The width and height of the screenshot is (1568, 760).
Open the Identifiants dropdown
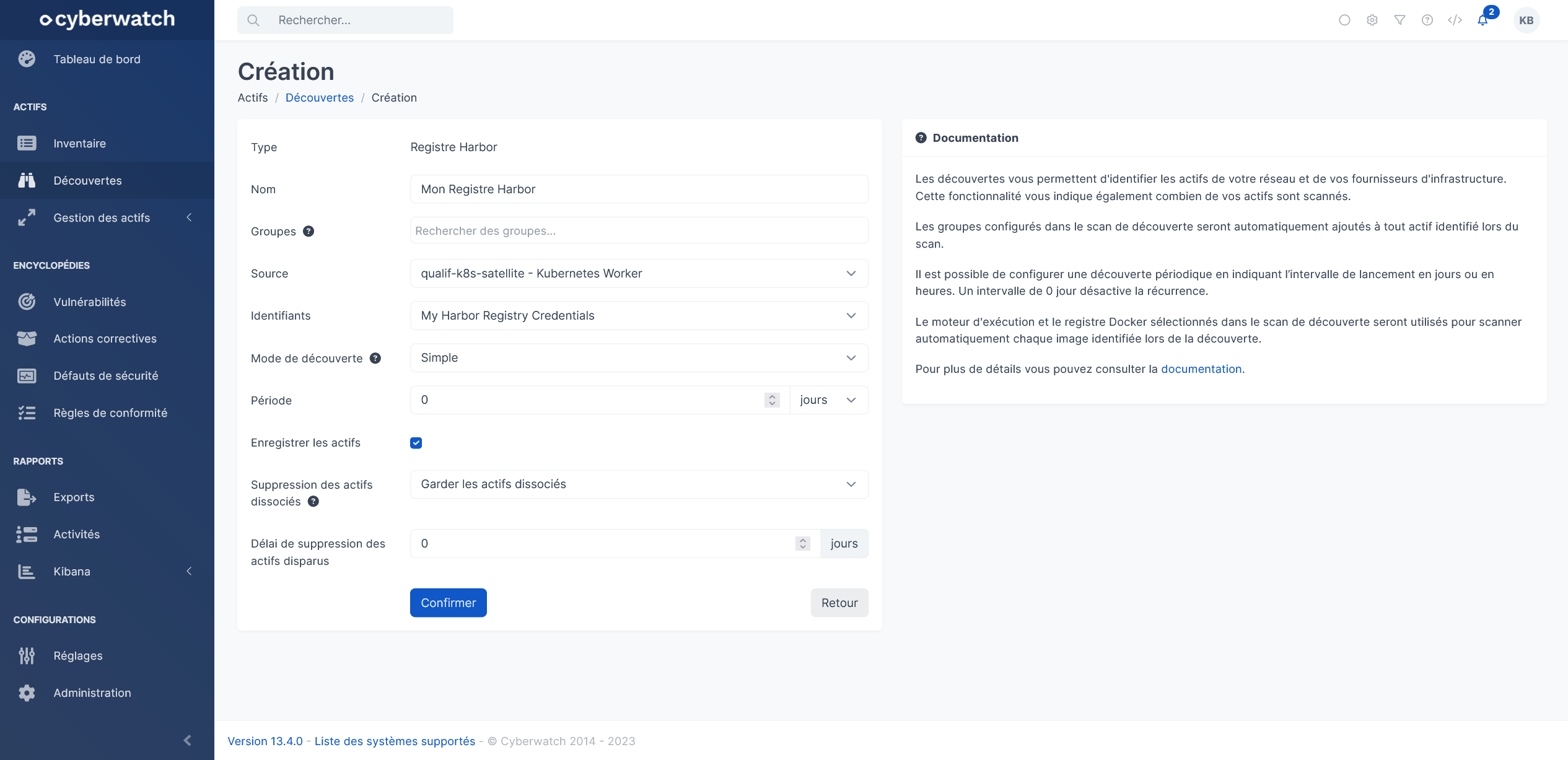(x=639, y=315)
